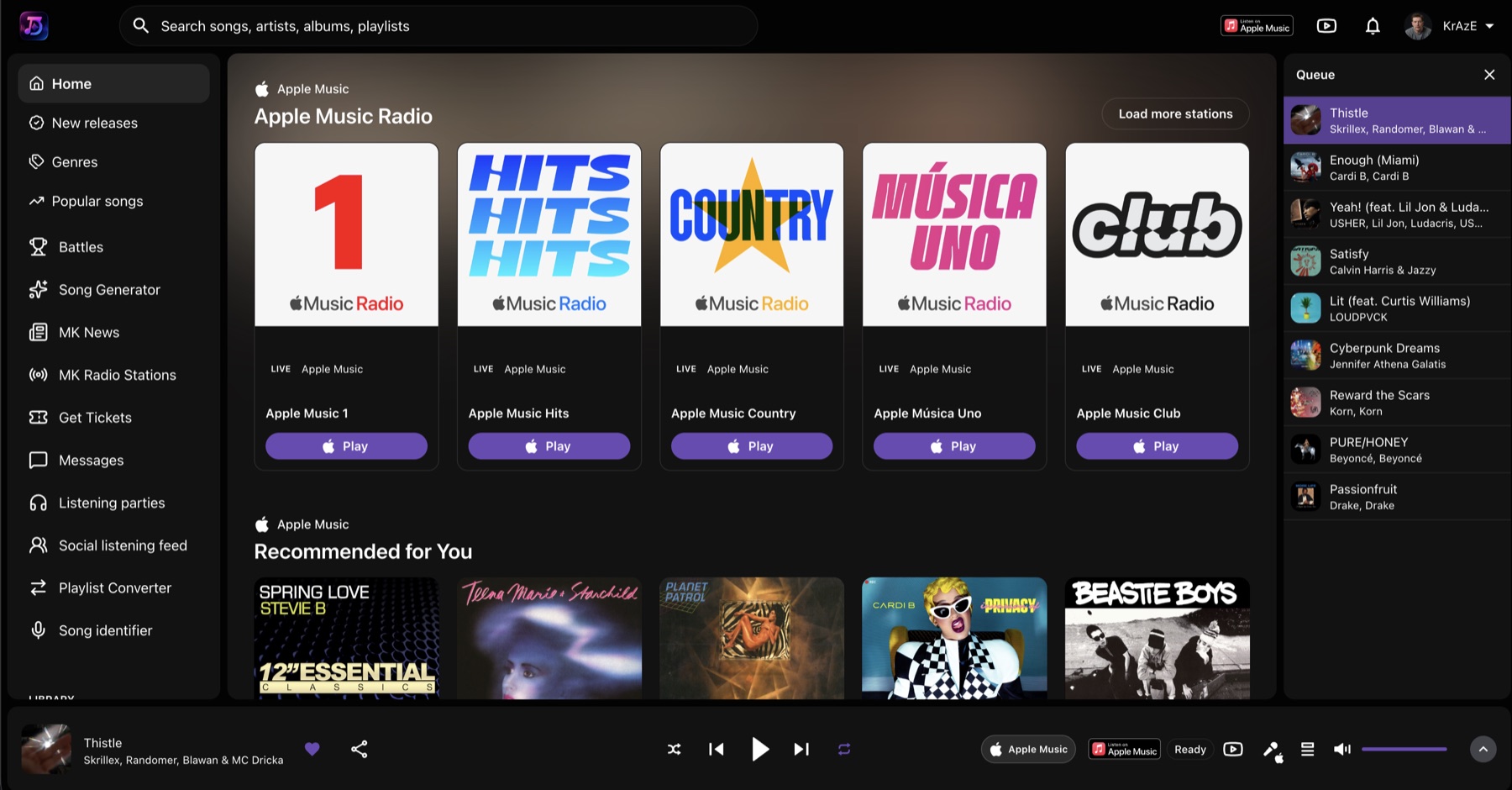Skip to previous track
Image resolution: width=1512 pixels, height=790 pixels.
pyautogui.click(x=717, y=749)
